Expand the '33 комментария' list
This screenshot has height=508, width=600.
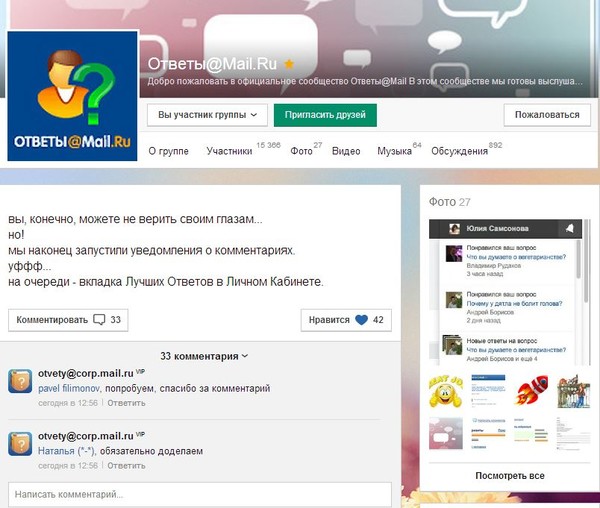pos(204,356)
